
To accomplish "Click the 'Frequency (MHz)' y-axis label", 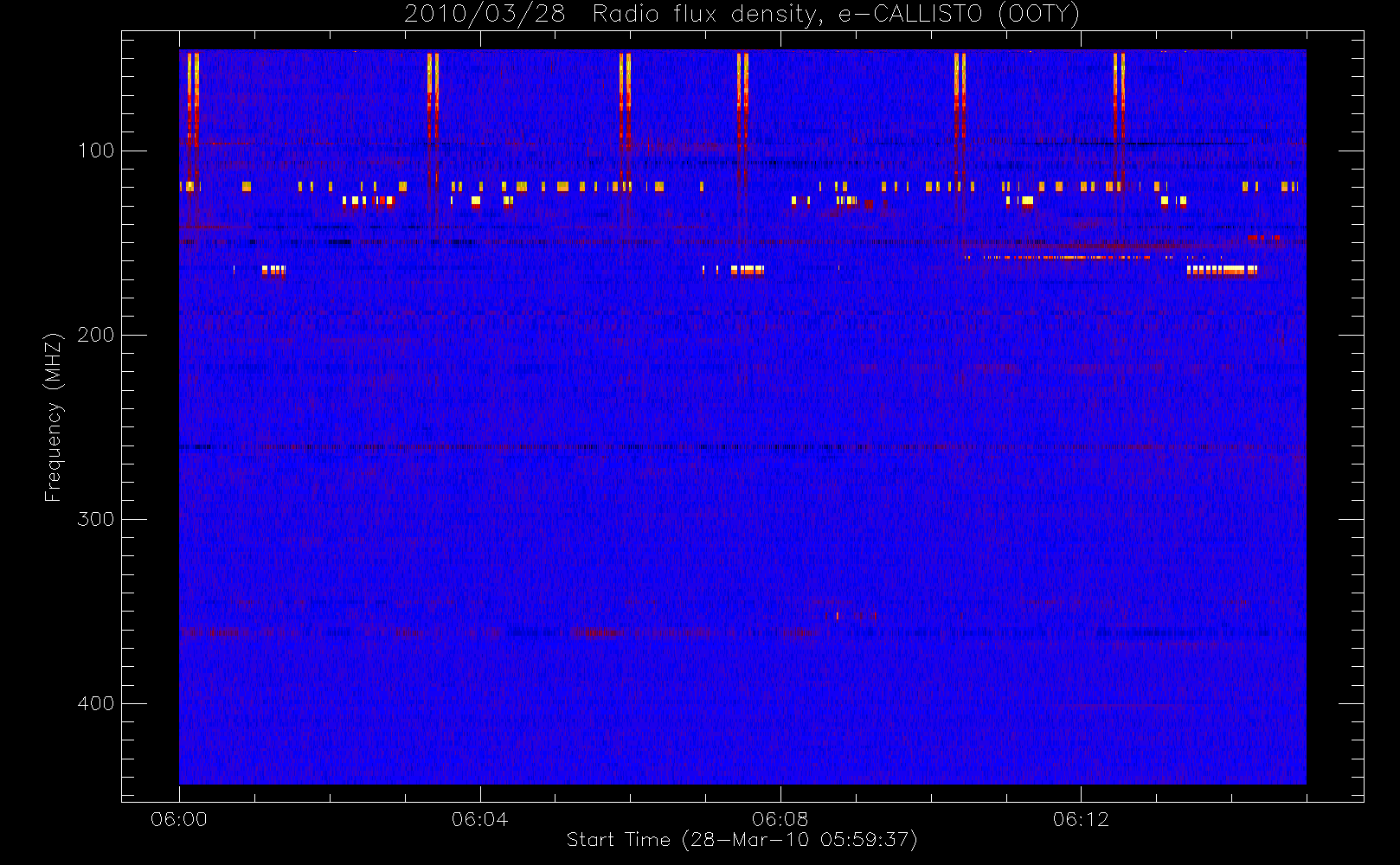I will coord(54,417).
